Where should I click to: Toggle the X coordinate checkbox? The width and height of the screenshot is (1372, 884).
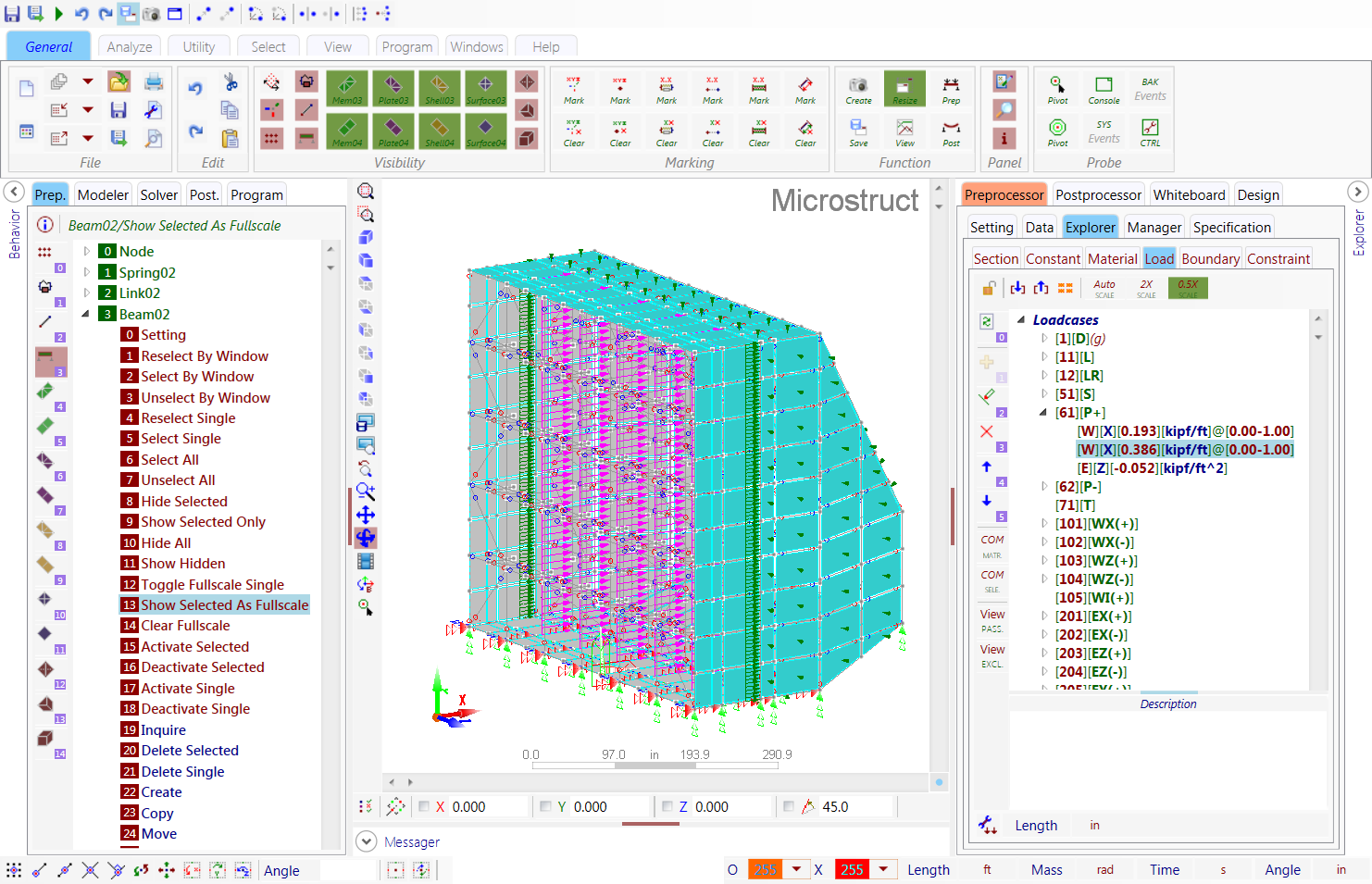[x=424, y=806]
